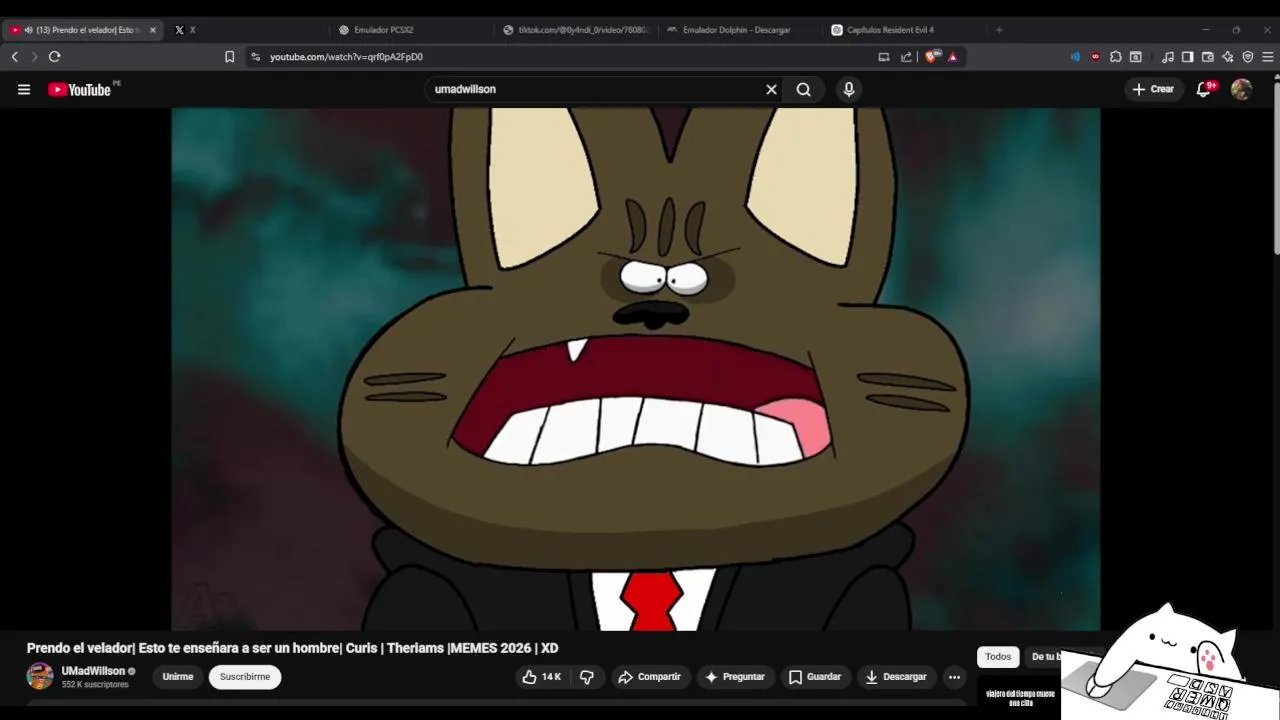Download the video with Descargar
1280x720 pixels.
896,677
